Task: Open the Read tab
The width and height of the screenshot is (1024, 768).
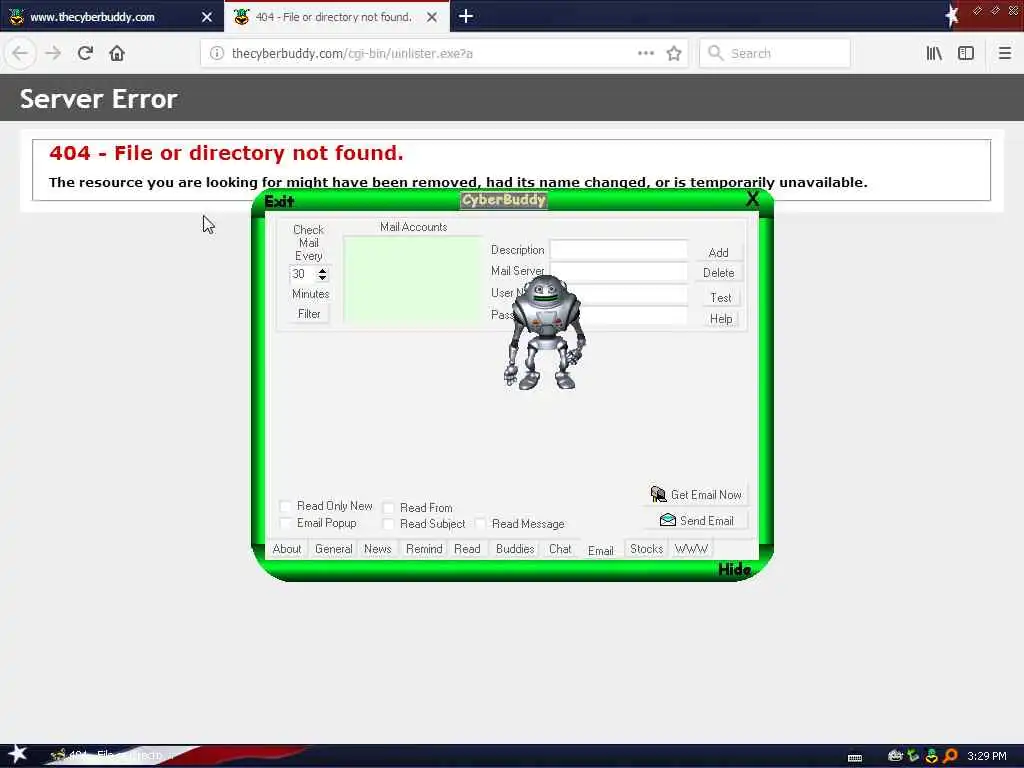Action: point(467,549)
